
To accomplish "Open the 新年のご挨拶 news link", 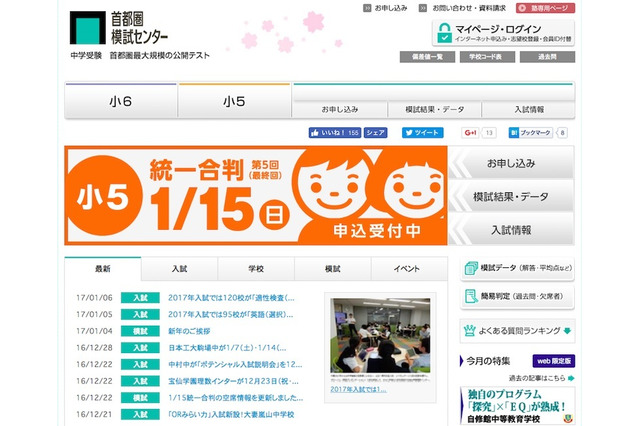I will click(189, 331).
